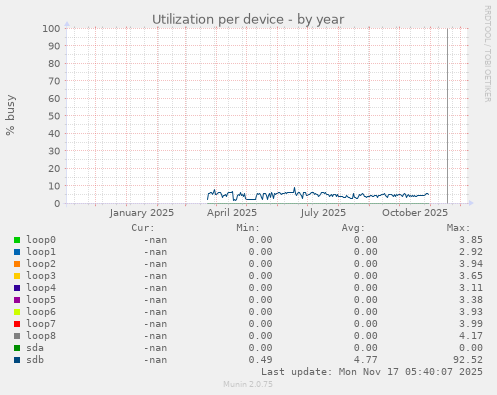
Task: Click loop4 max value 3.11
Action: click(471, 288)
